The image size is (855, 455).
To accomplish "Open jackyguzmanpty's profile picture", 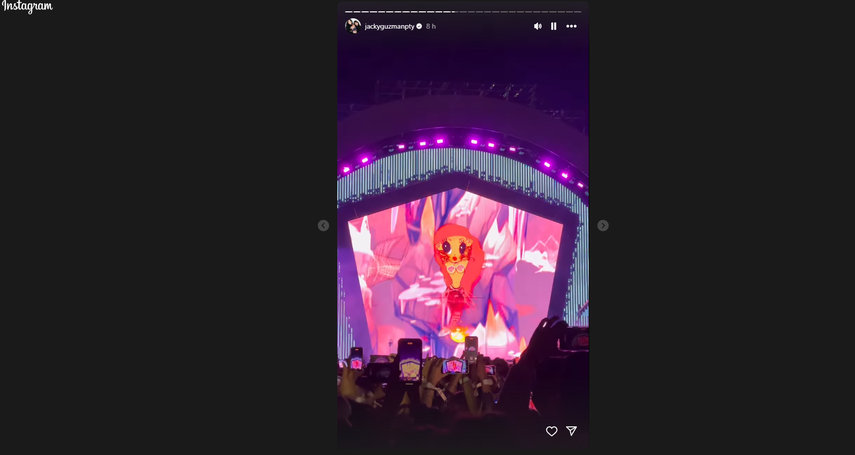I will click(x=353, y=26).
